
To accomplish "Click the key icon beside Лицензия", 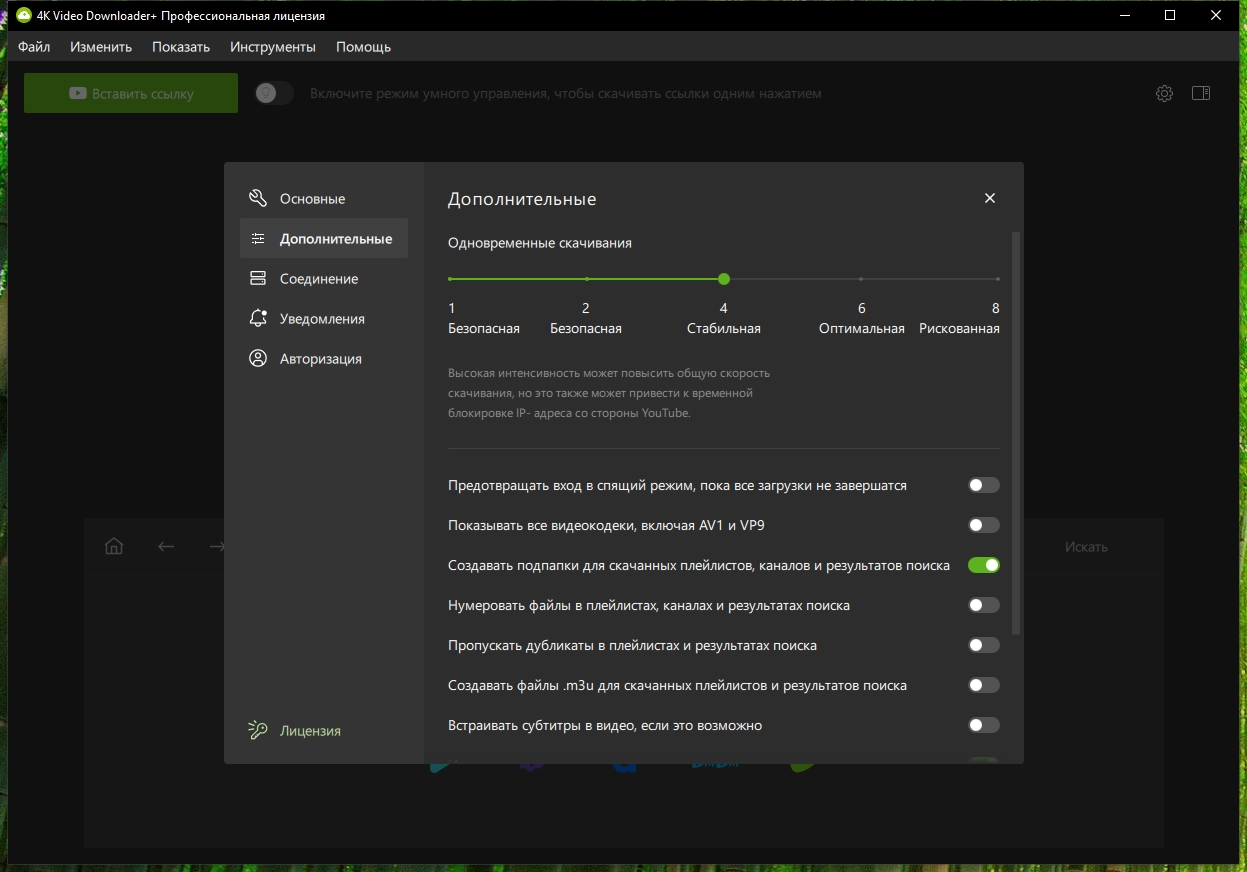I will [258, 731].
